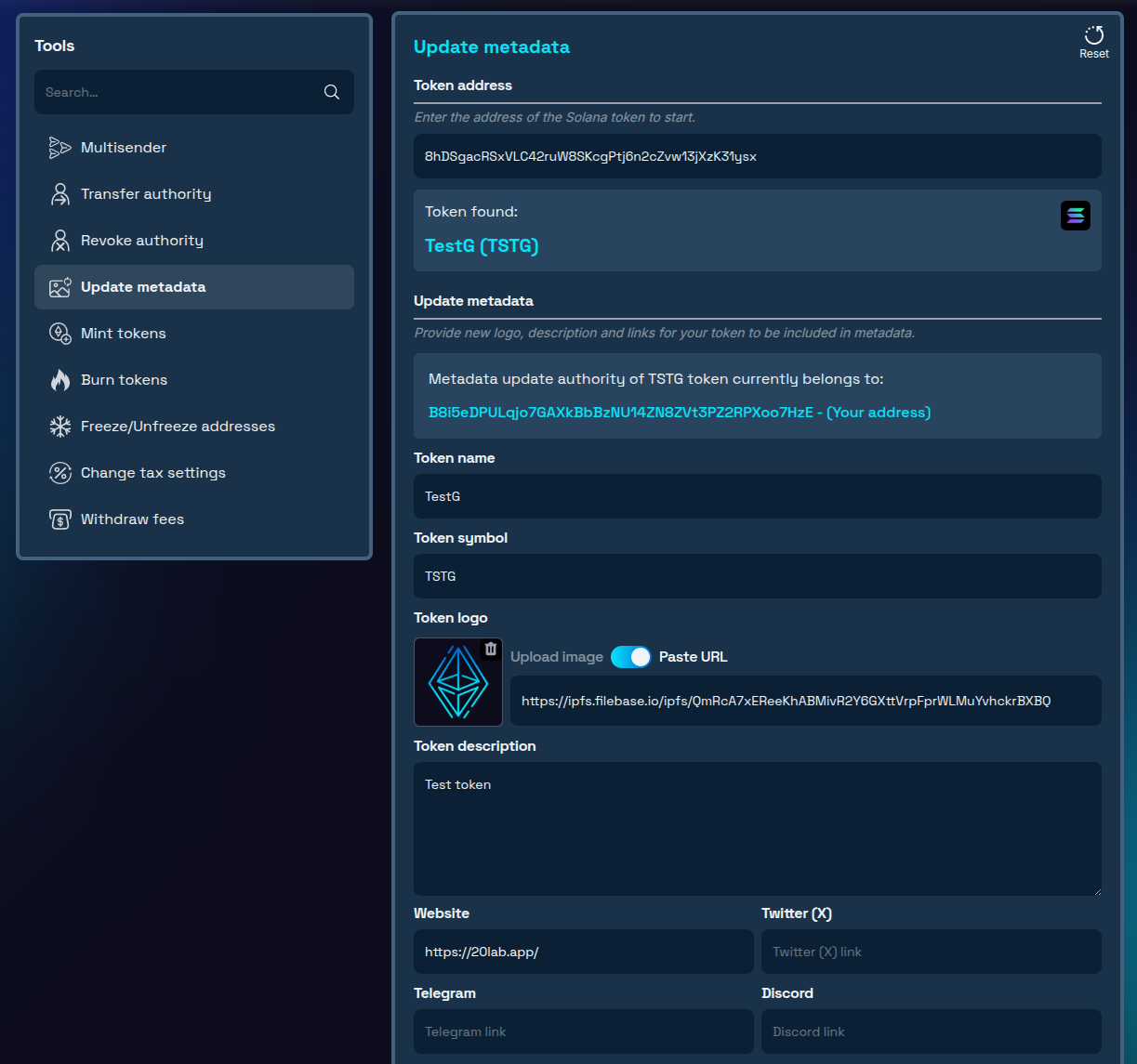Viewport: 1137px width, 1064px height.
Task: Click the Website field with 20lab.app
Action: tap(584, 952)
